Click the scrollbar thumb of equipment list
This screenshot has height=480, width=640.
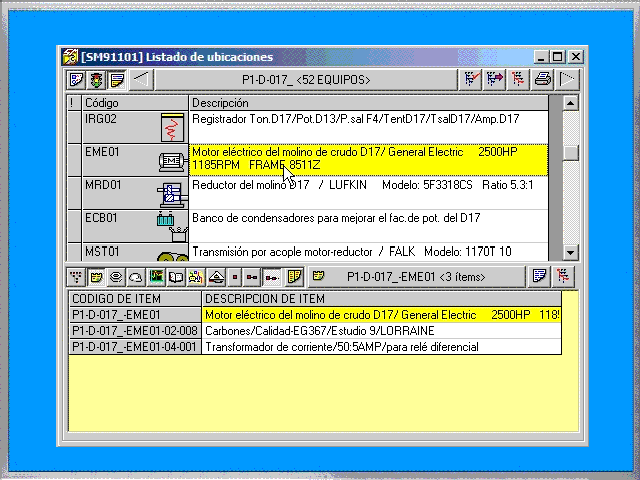click(x=570, y=153)
